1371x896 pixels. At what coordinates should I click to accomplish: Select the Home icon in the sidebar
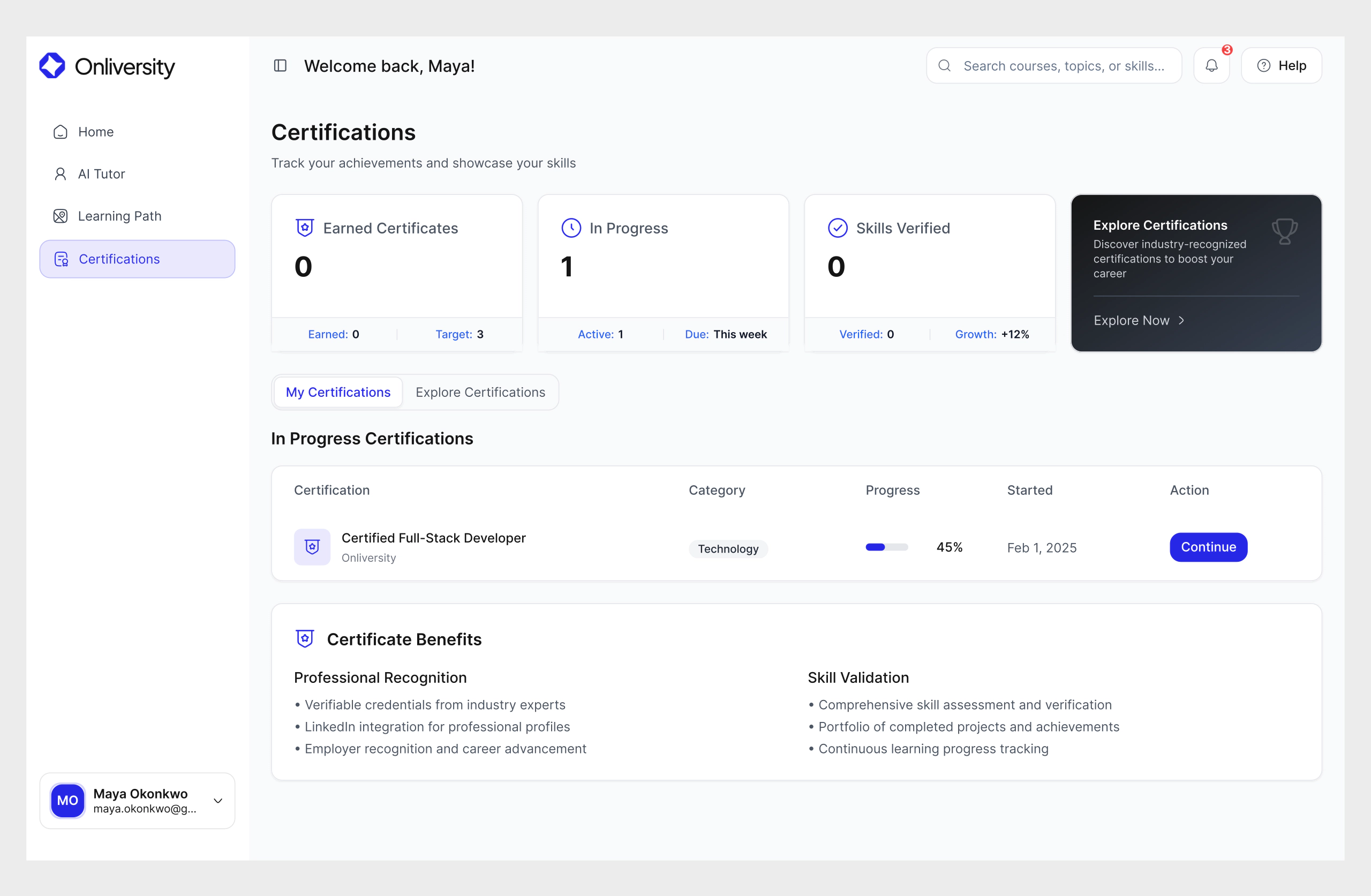click(x=61, y=131)
